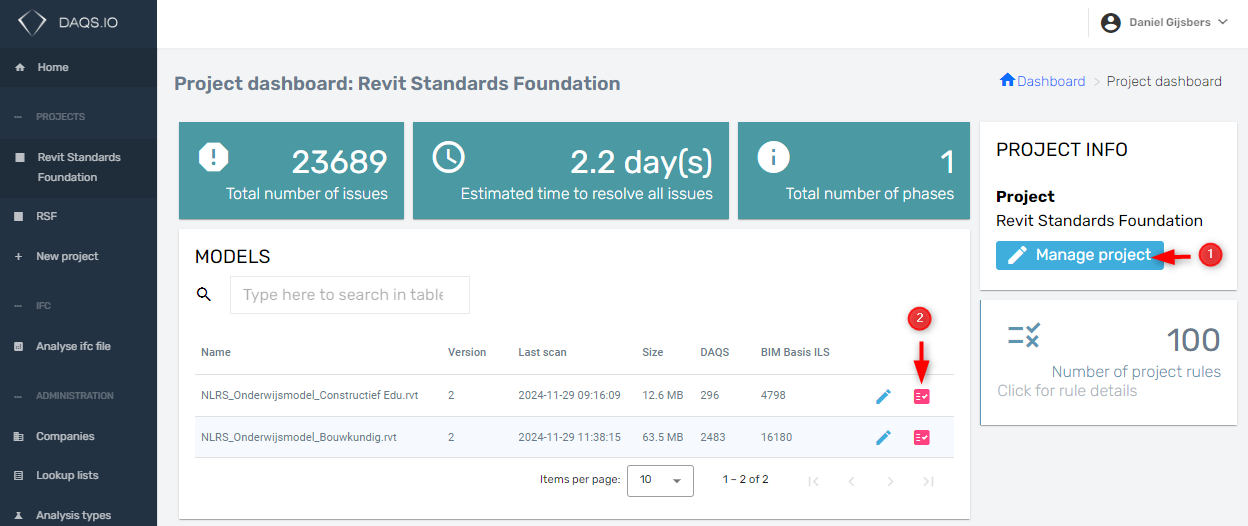Click BIM Basis ILS value 16180
The height and width of the screenshot is (526, 1248).
click(x=776, y=437)
